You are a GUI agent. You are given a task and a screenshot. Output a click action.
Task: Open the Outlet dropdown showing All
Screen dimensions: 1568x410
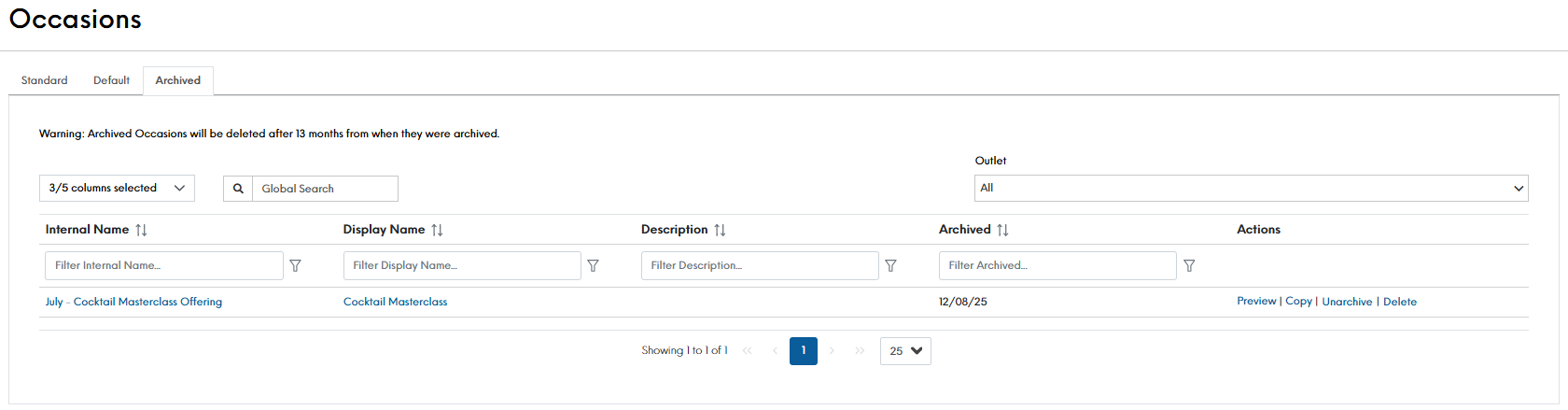click(x=1251, y=188)
